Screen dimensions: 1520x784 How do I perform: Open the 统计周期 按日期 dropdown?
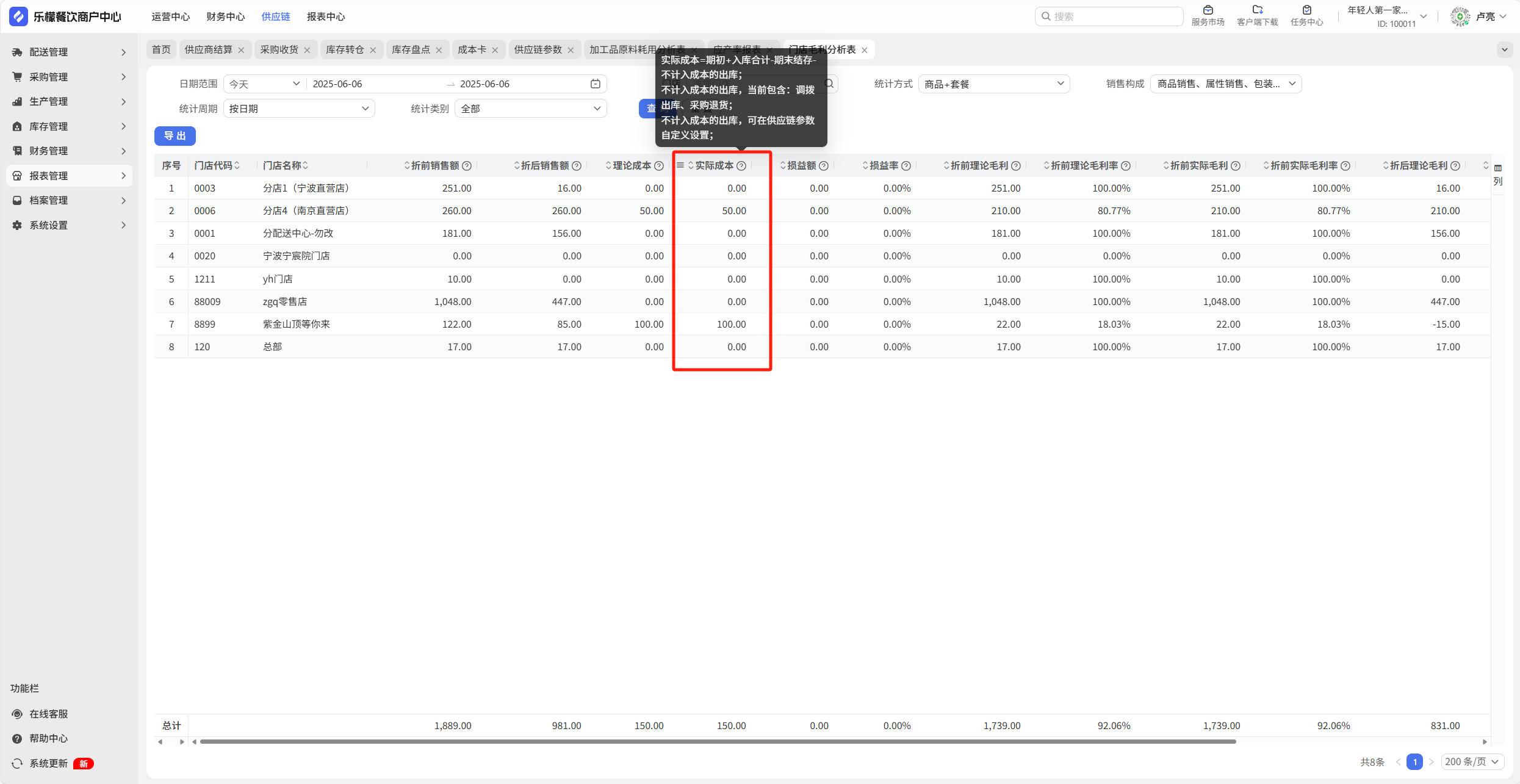tap(299, 109)
